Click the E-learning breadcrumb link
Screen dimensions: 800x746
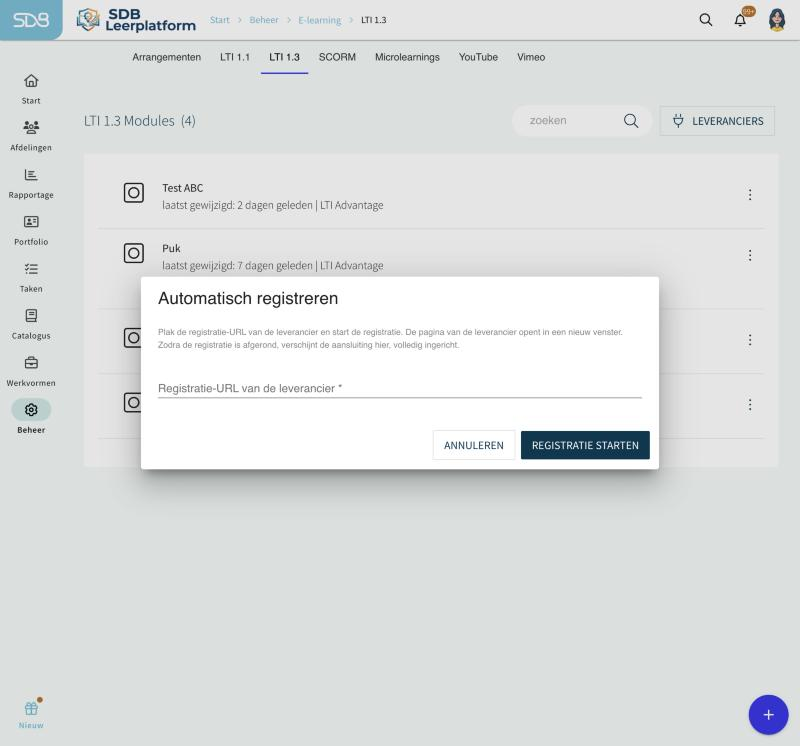click(320, 20)
